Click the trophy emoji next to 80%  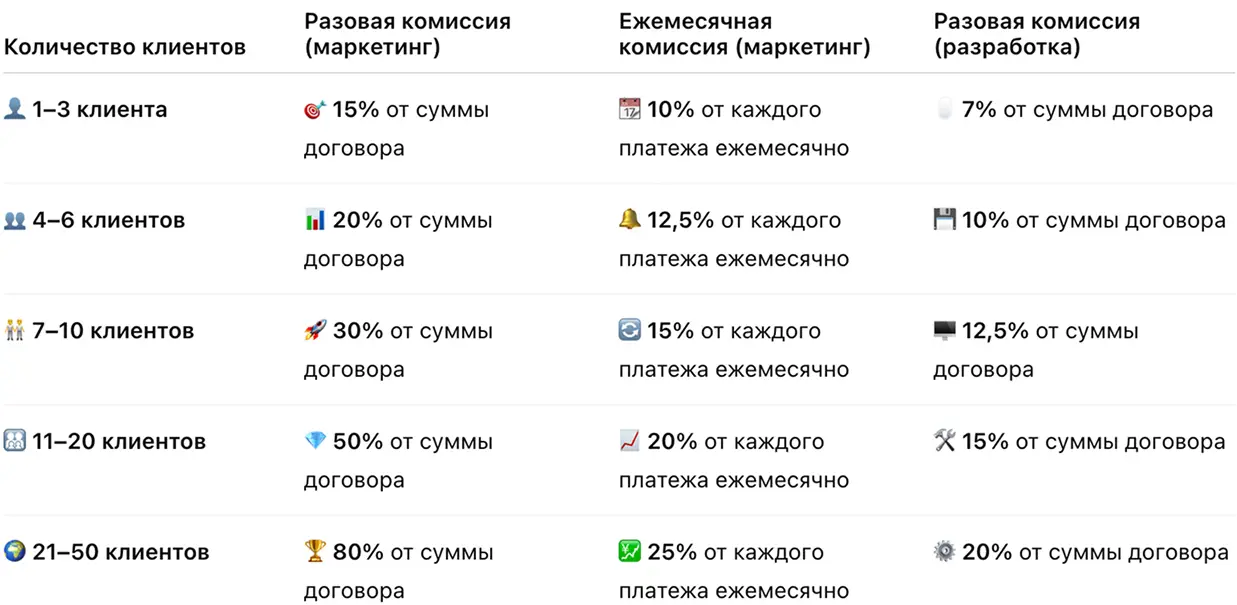point(315,552)
